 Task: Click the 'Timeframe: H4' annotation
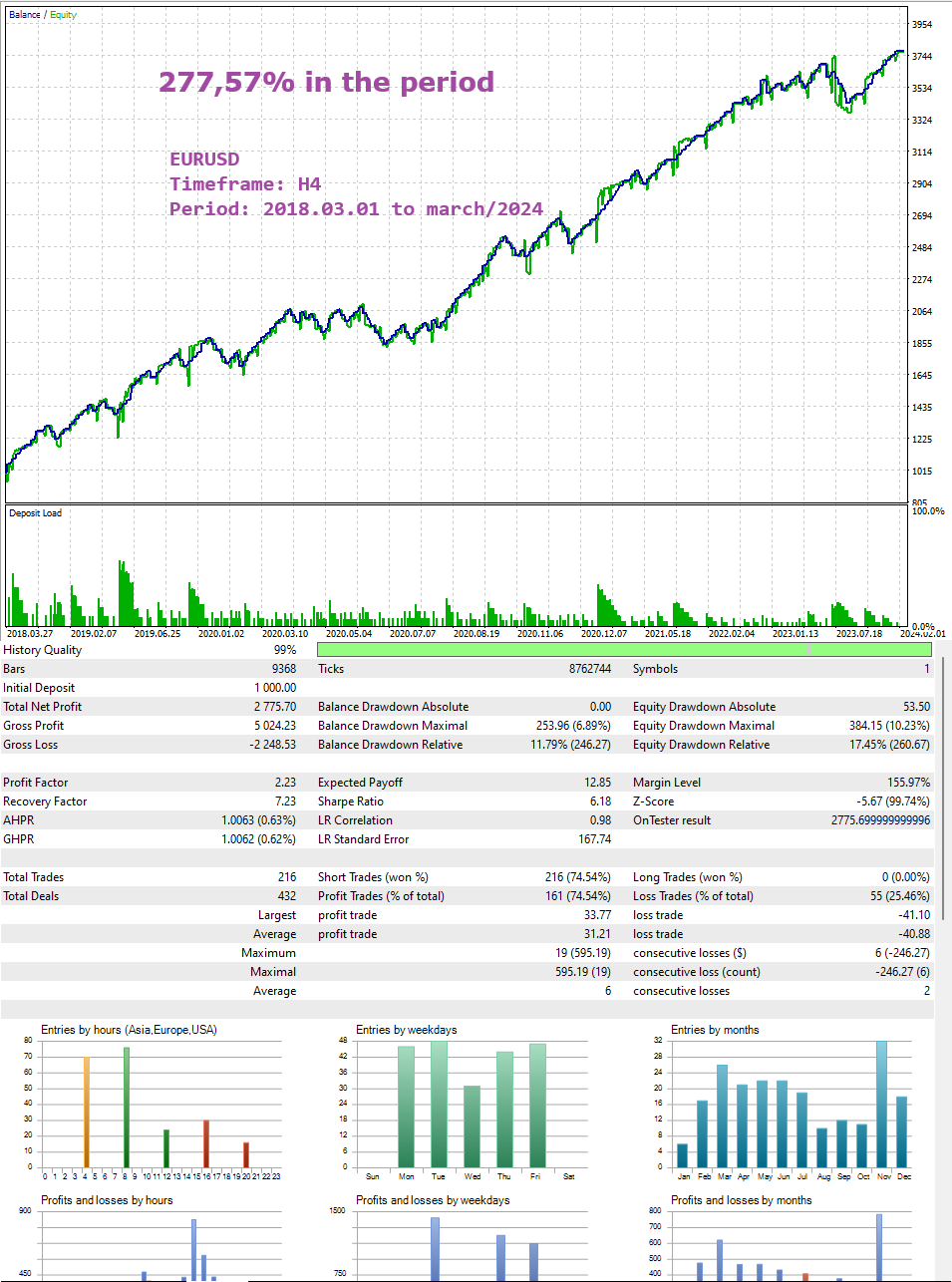tap(245, 183)
